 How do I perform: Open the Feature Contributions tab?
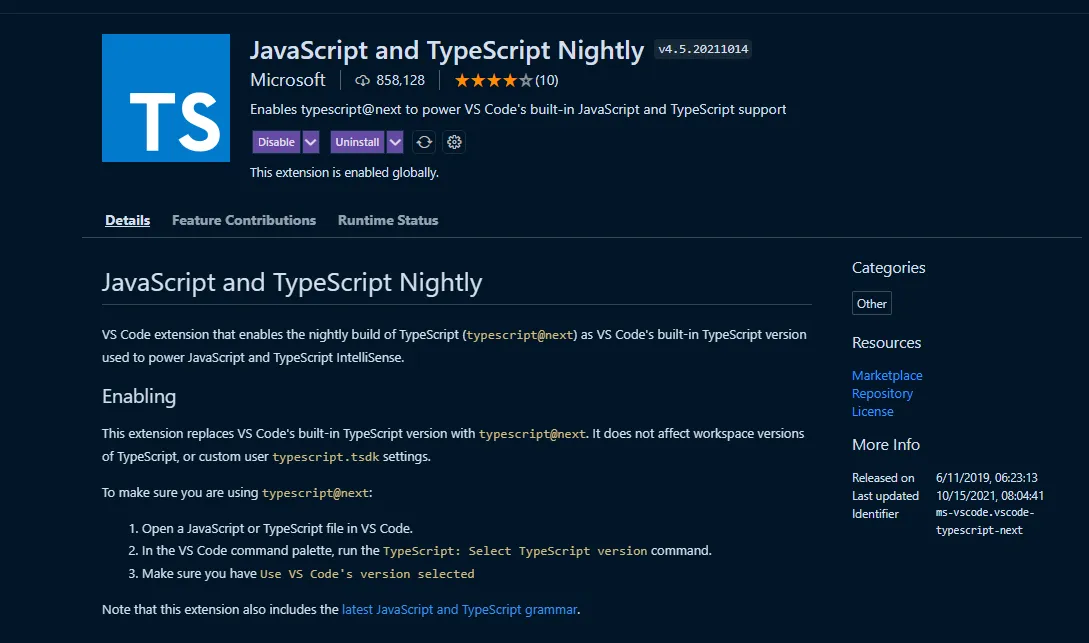[244, 220]
